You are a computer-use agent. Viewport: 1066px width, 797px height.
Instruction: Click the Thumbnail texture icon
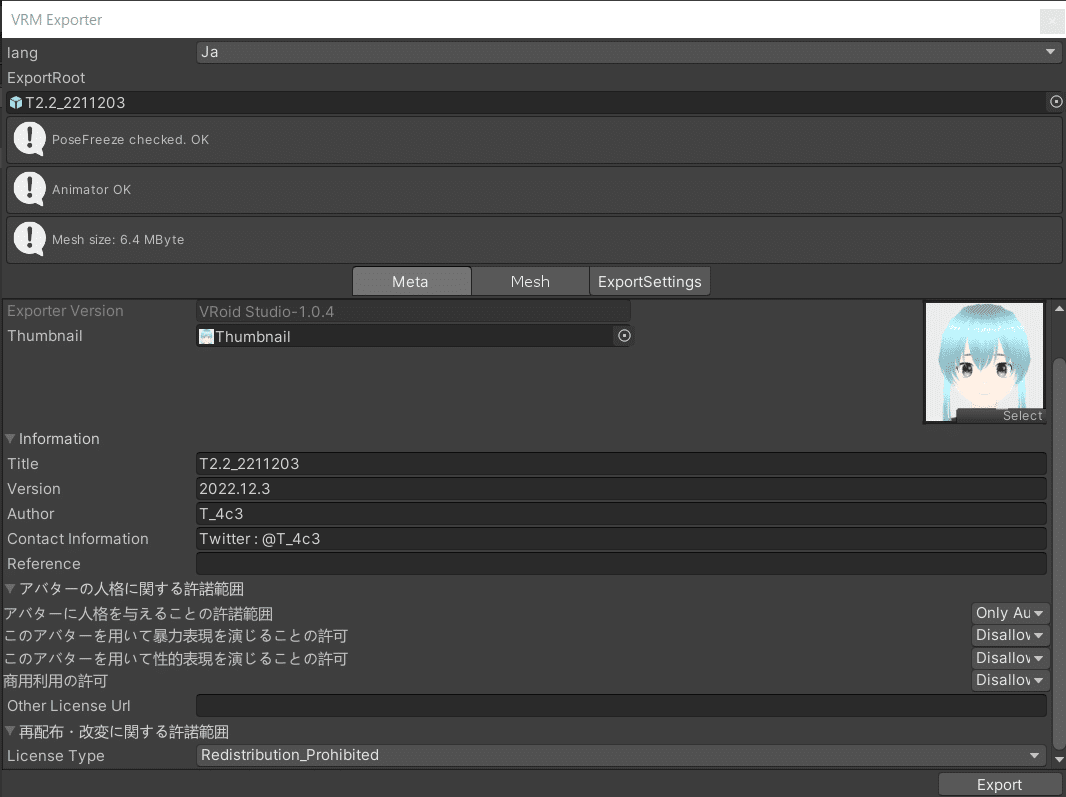pyautogui.click(x=205, y=336)
